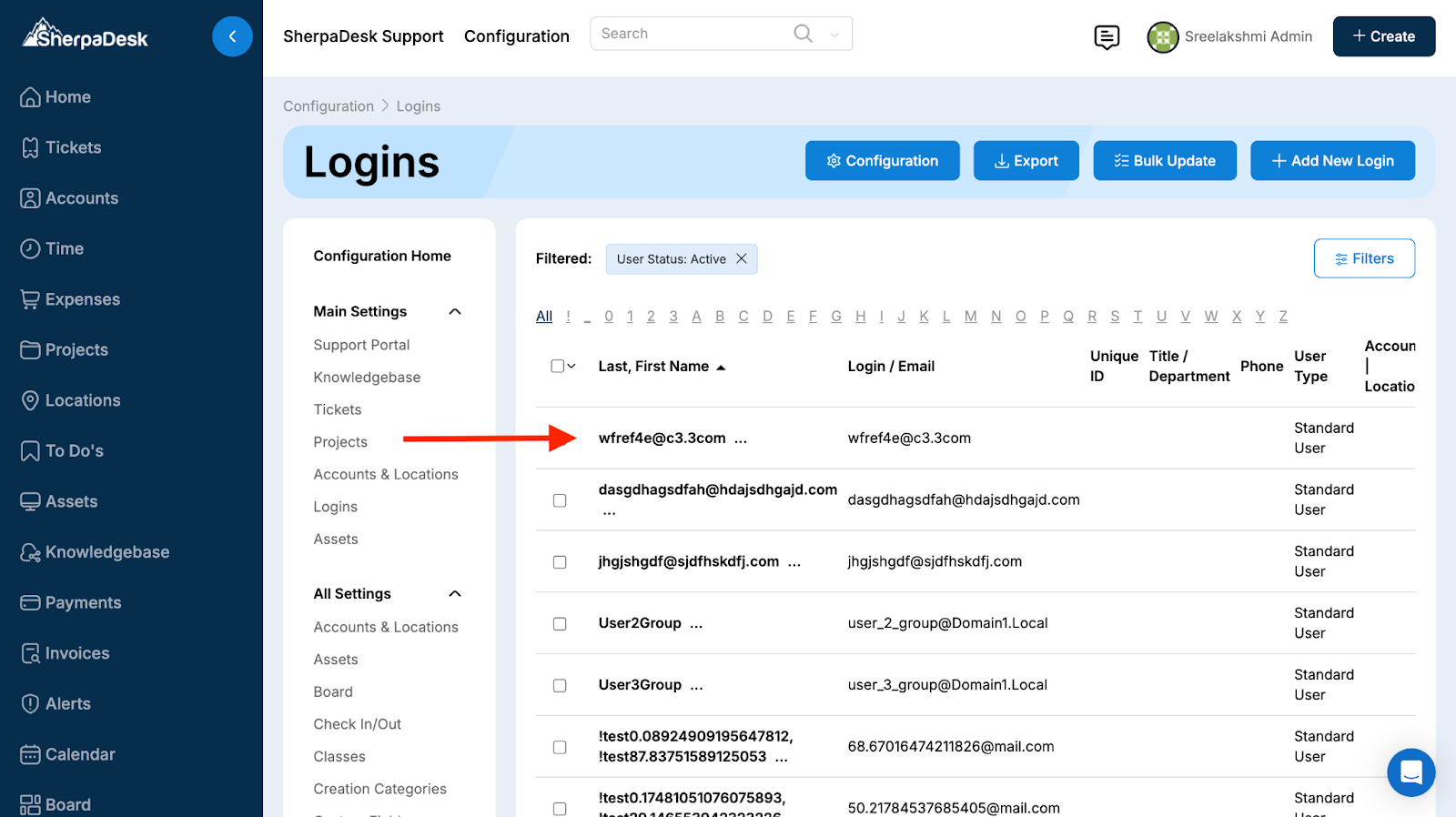Remove the User Status: Active filter
The image size is (1456, 817).
742,259
